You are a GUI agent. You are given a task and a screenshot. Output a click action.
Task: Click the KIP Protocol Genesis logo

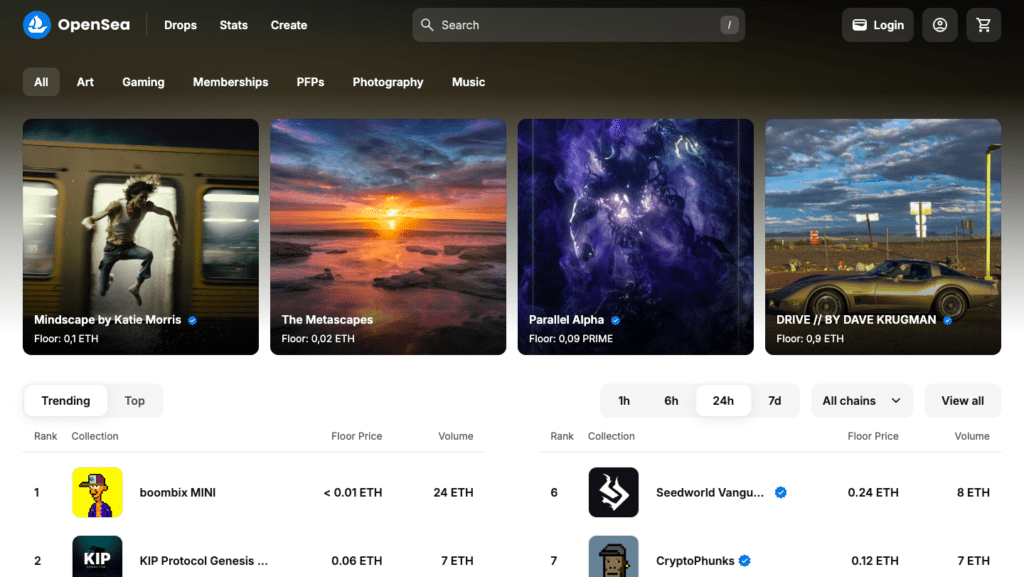(97, 557)
